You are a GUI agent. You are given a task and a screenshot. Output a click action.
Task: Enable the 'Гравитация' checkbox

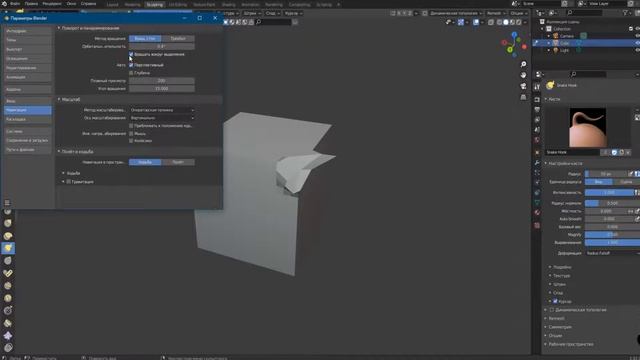click(x=69, y=182)
